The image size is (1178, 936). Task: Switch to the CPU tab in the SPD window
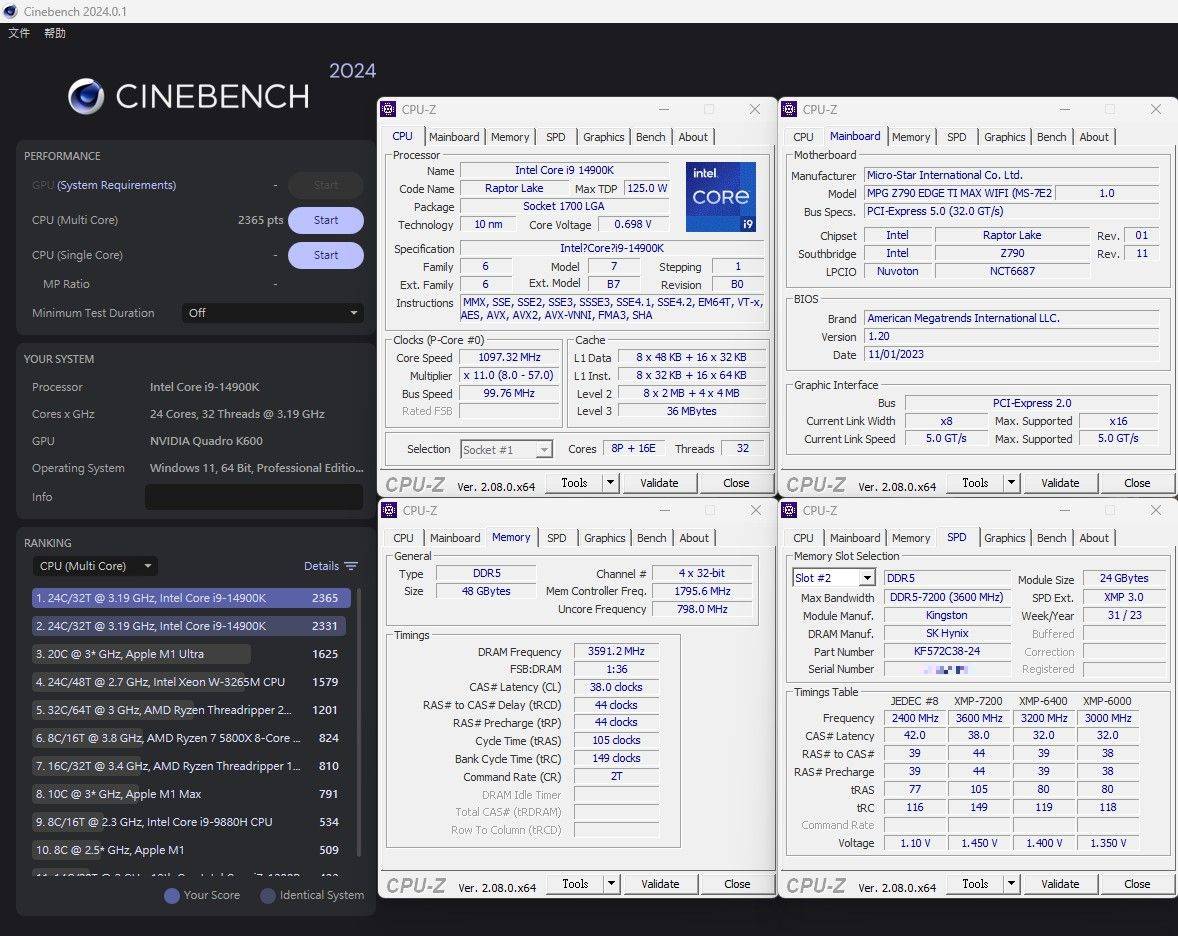tap(803, 538)
